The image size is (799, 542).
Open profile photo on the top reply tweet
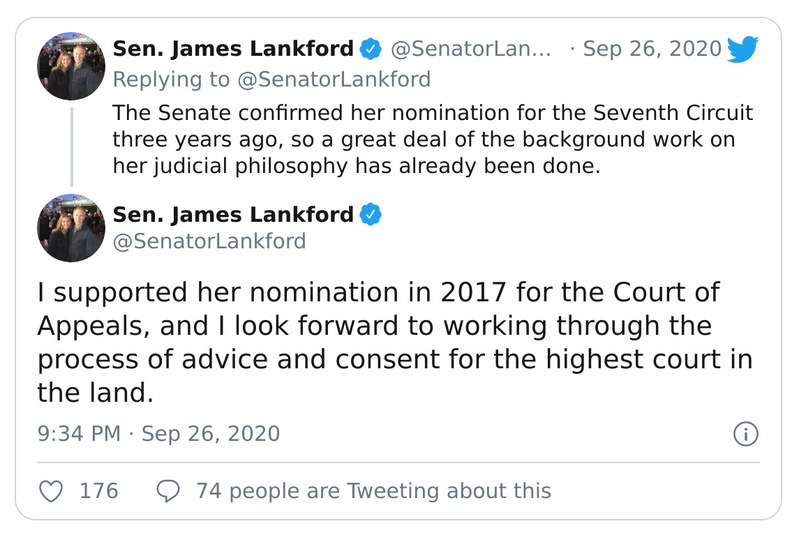coord(71,65)
